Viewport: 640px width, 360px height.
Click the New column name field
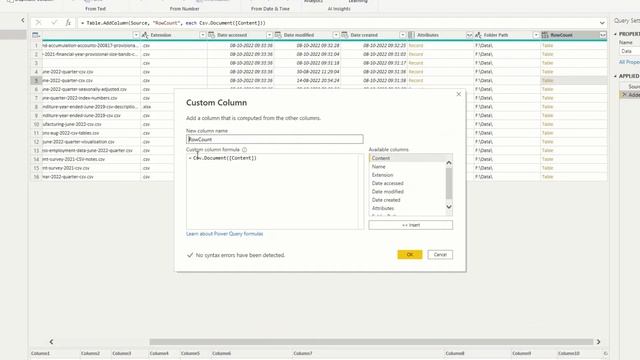[274, 139]
